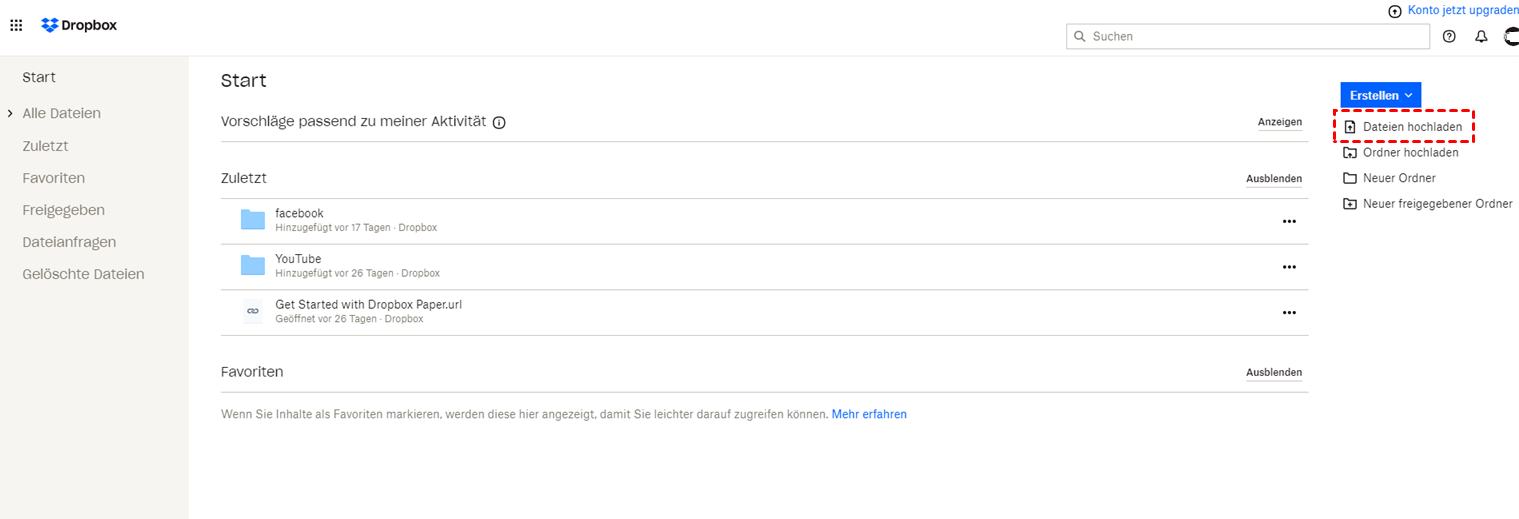Hide the Zuletzt section via Ausblenden
Image resolution: width=1519 pixels, height=519 pixels.
(1273, 179)
